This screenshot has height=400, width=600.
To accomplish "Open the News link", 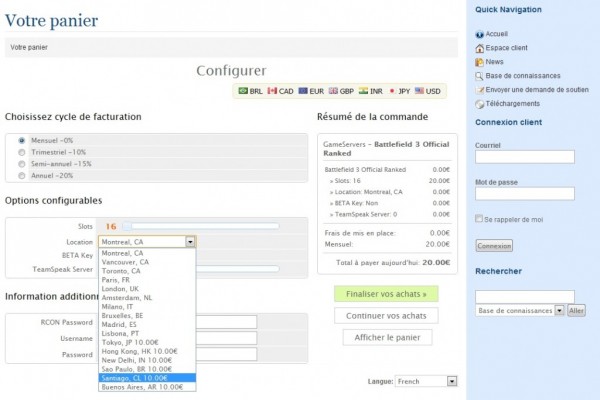I will pyautogui.click(x=494, y=62).
